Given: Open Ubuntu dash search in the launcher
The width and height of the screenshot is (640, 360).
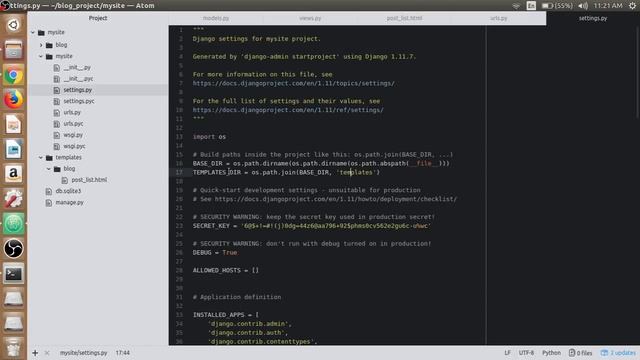Looking at the screenshot, I should [x=13, y=25].
